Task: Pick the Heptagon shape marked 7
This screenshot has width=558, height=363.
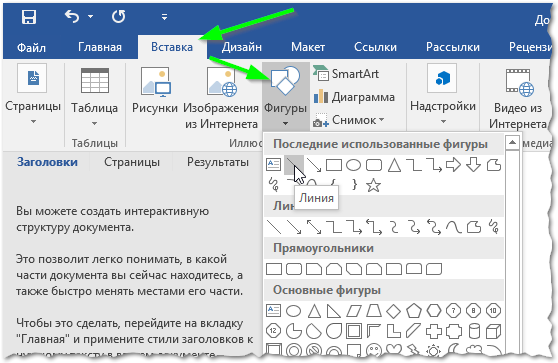Action: [x=454, y=311]
